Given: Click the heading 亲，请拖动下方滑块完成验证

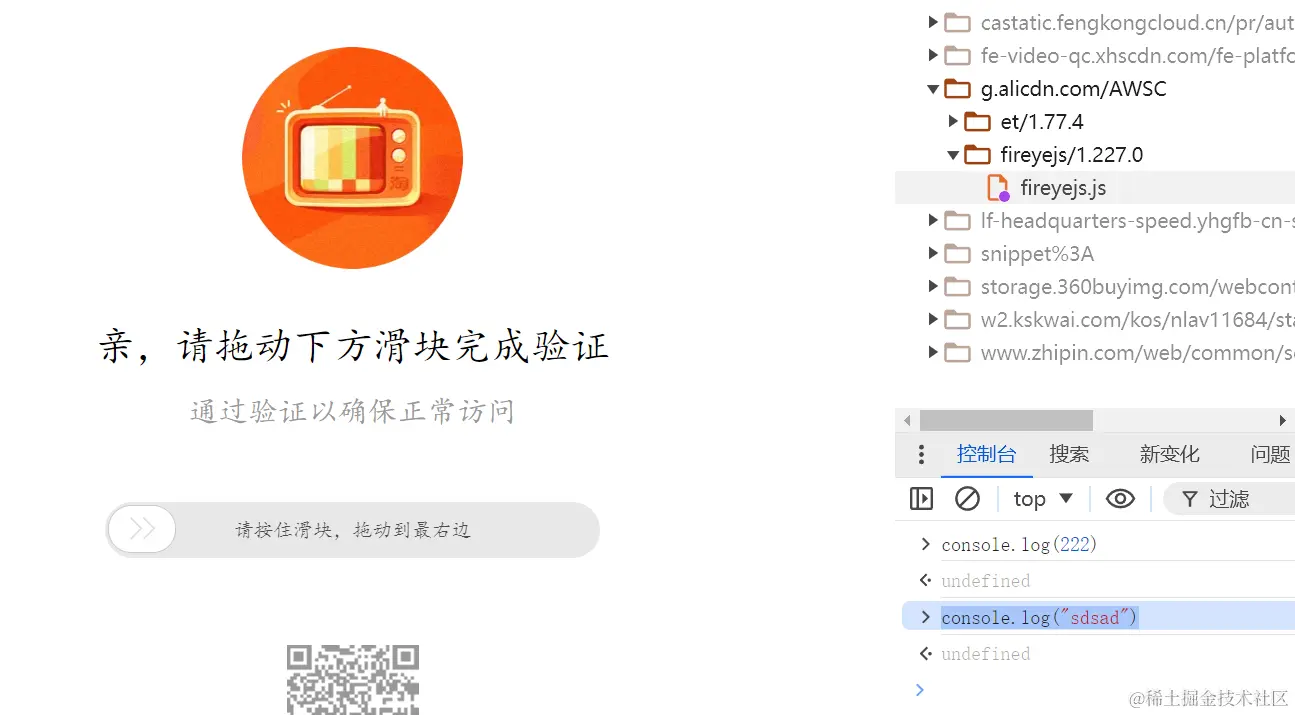Looking at the screenshot, I should click(354, 346).
